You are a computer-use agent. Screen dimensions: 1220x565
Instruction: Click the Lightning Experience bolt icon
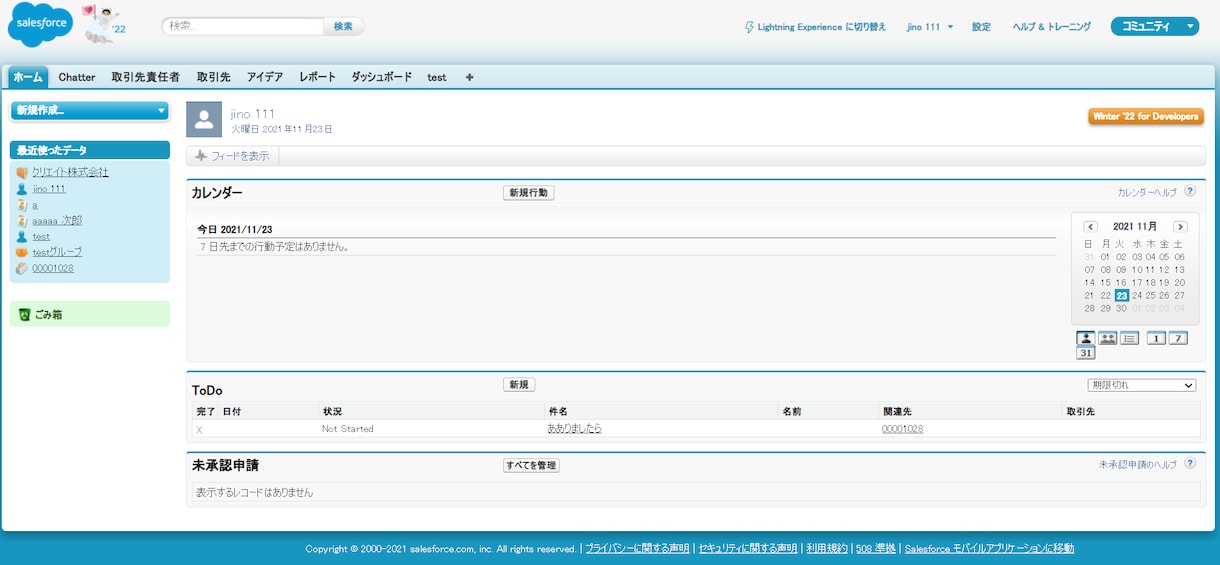click(x=750, y=27)
